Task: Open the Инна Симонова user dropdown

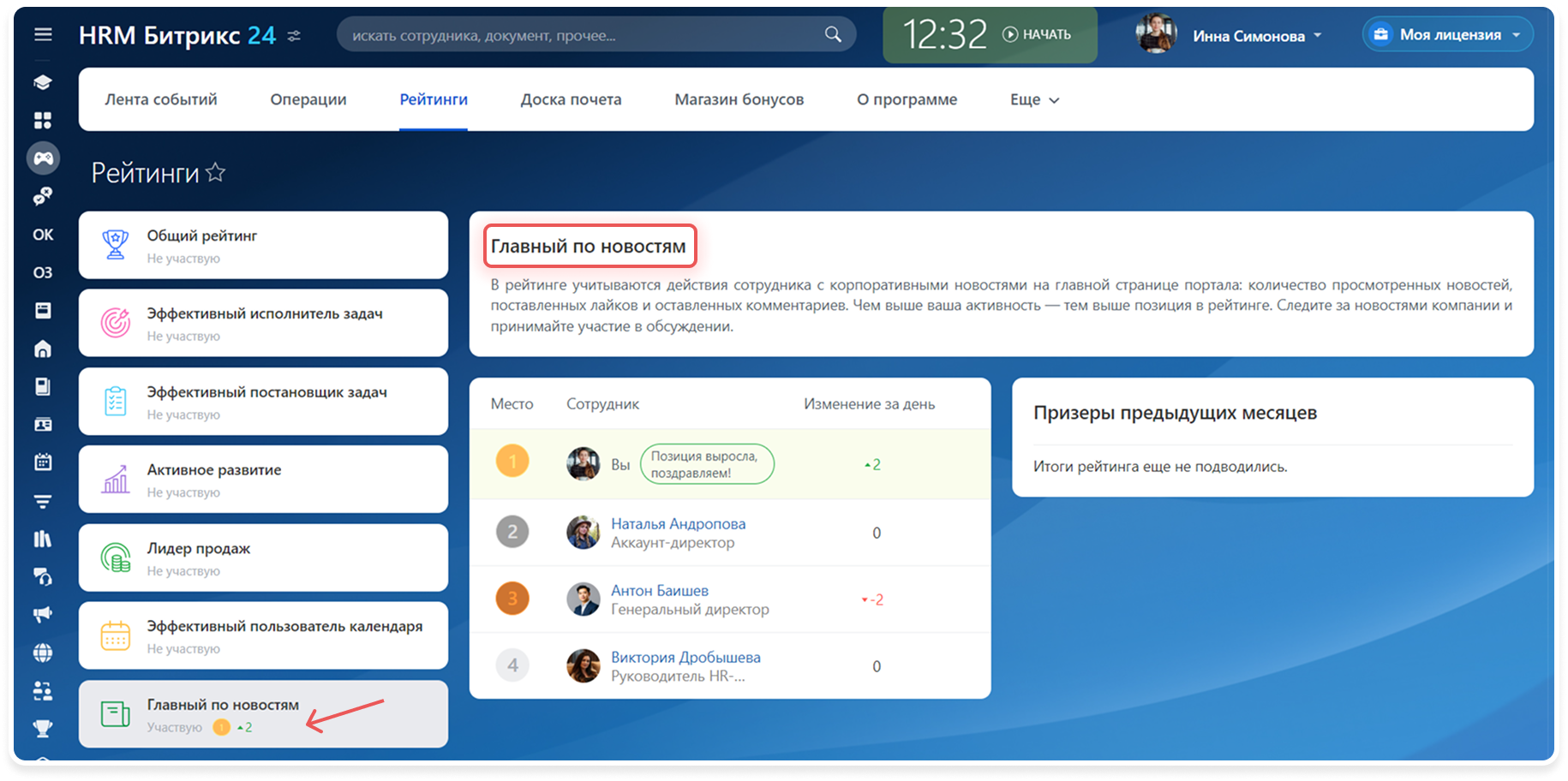Action: pyautogui.click(x=1256, y=36)
